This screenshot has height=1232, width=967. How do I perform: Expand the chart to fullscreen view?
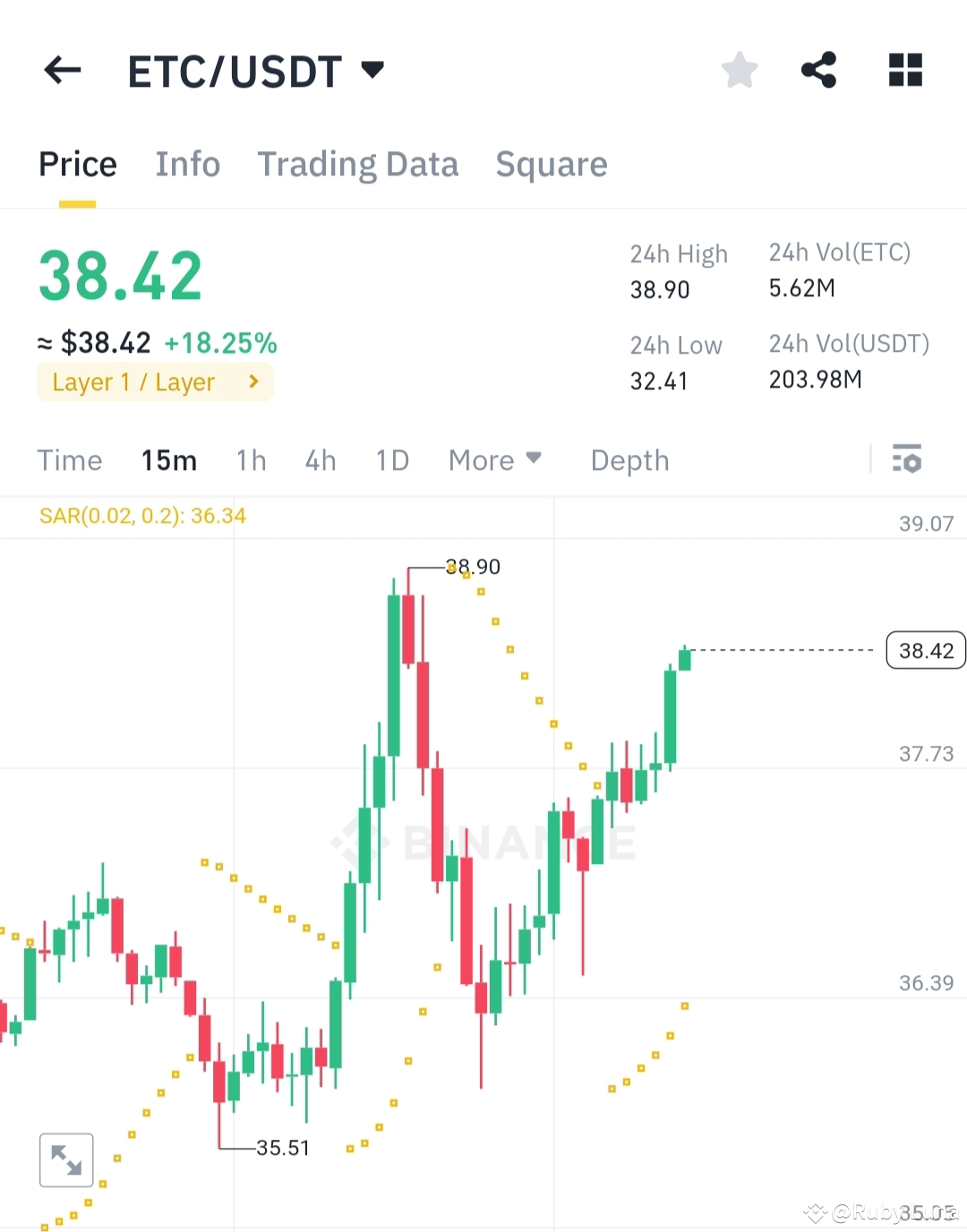point(66,1159)
